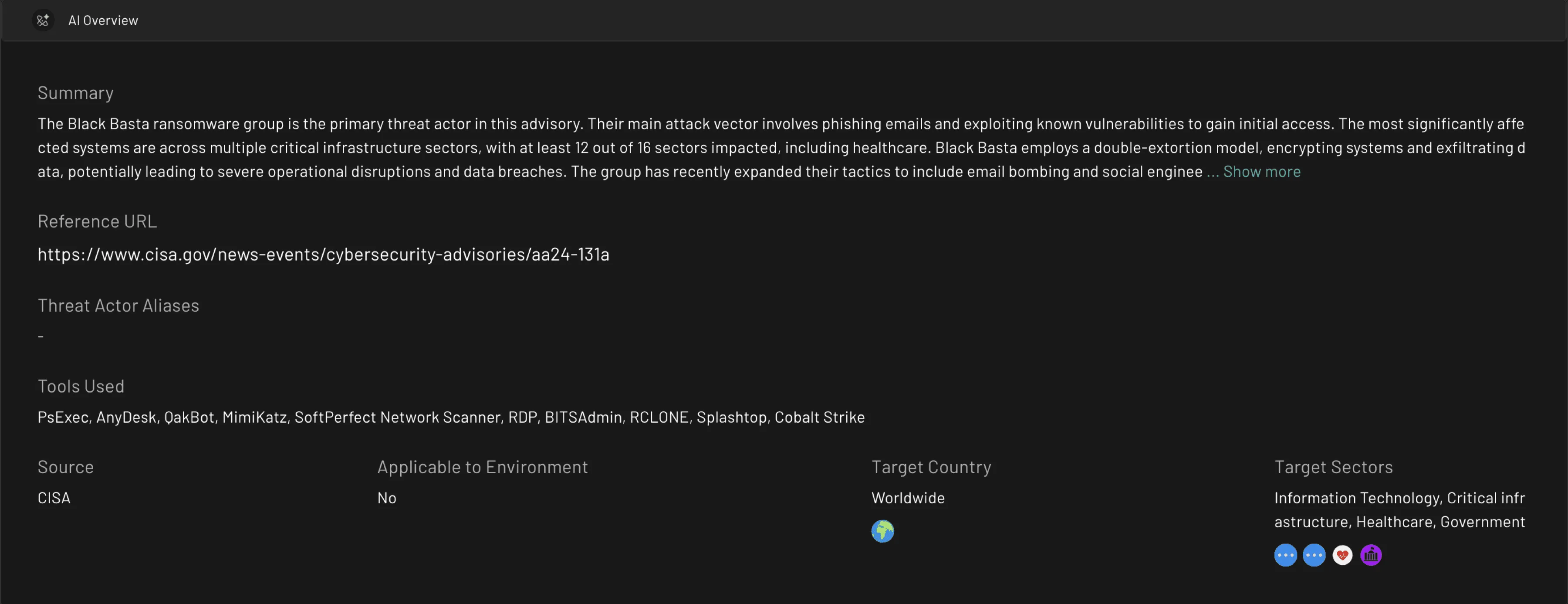Click the Worldwide country value
The image size is (1568, 604).
[908, 498]
